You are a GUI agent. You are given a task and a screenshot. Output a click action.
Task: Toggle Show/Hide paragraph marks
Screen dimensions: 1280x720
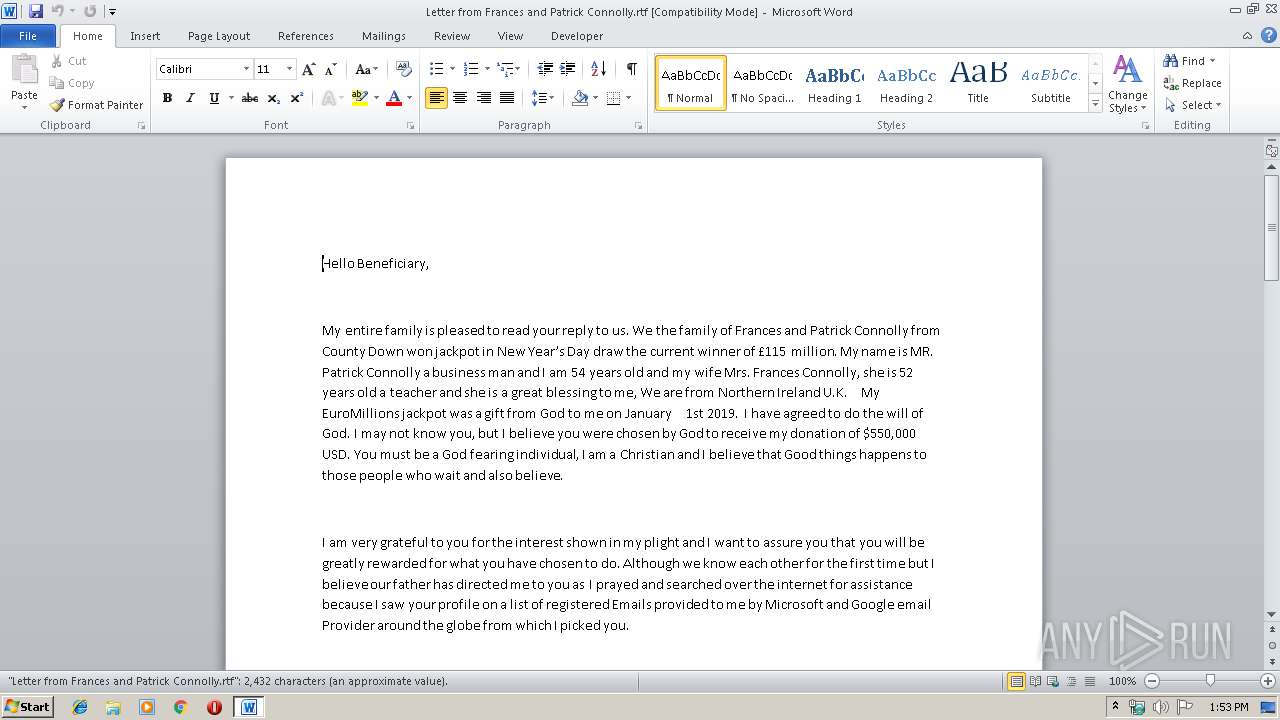[631, 69]
